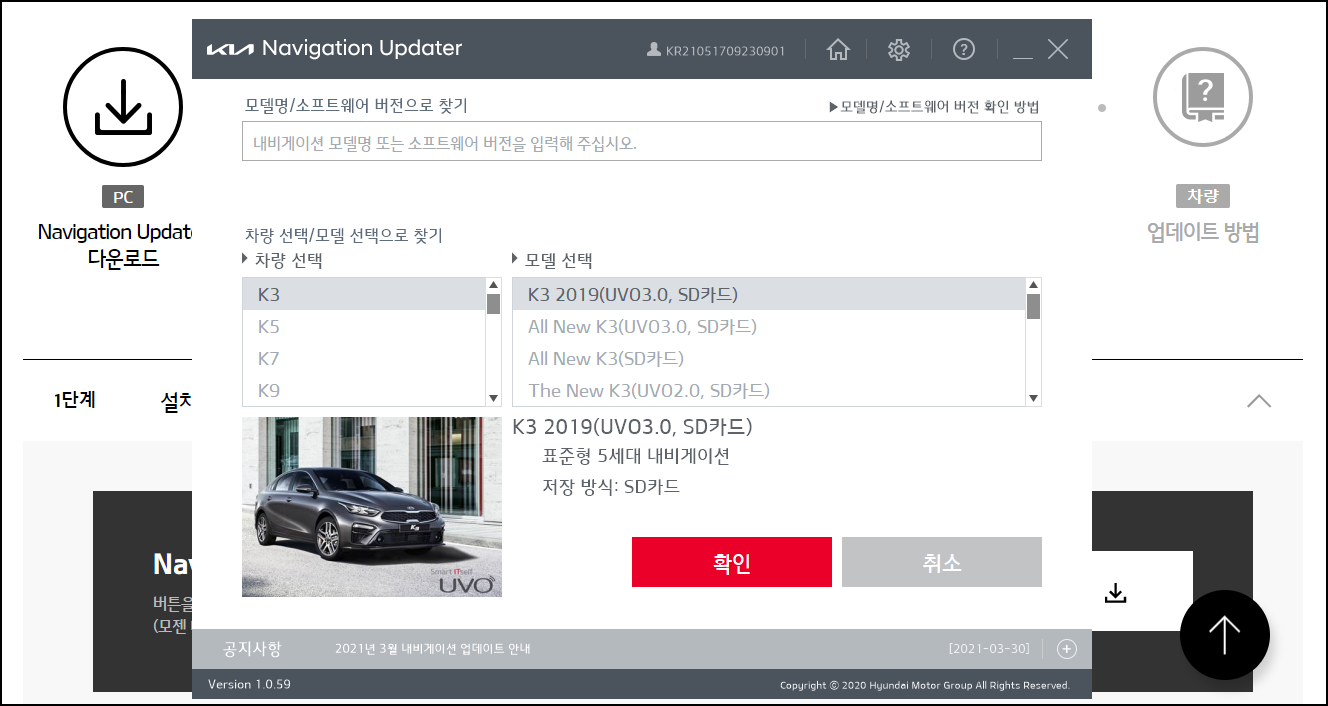The height and width of the screenshot is (706, 1328).
Task: Select K3 2019(UVO3.0, SD카드) model
Action: 769,295
